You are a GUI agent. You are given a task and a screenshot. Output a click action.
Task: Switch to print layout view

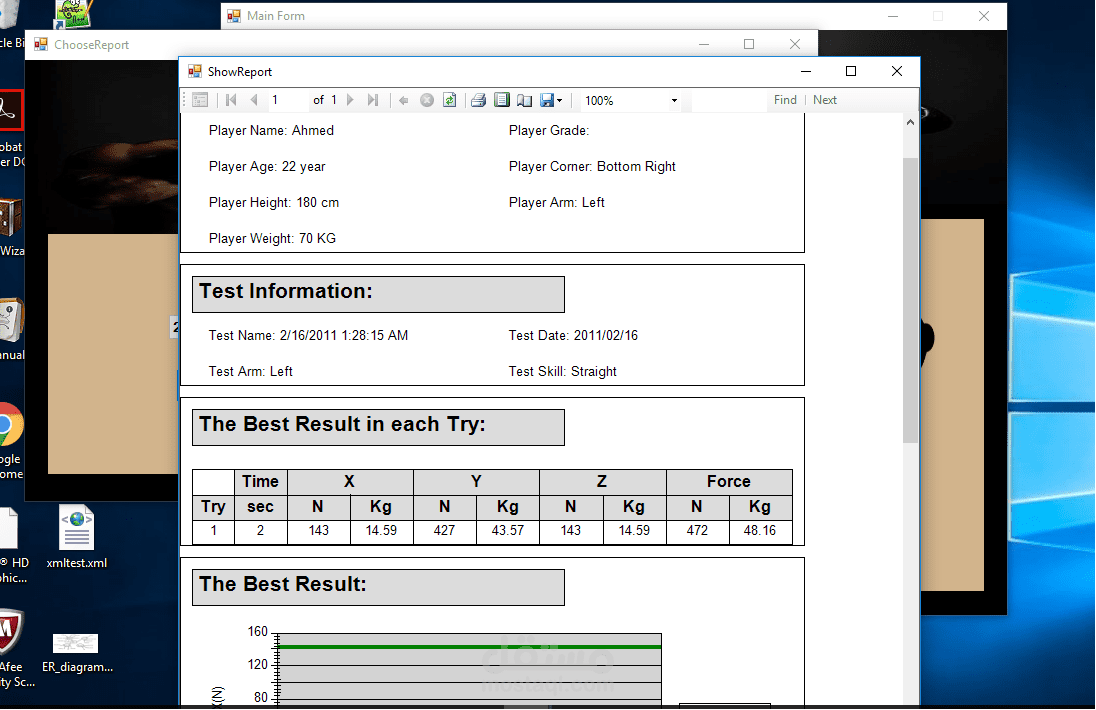tap(501, 100)
